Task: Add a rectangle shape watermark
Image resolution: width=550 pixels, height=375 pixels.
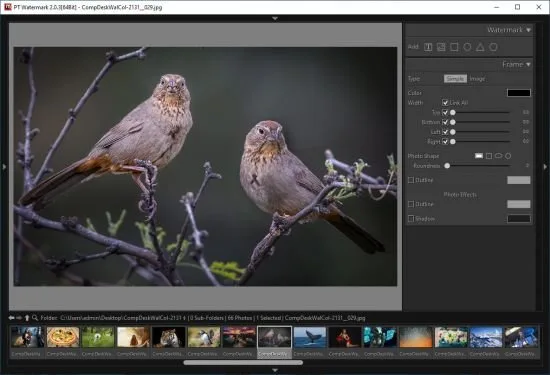Action: [x=454, y=47]
